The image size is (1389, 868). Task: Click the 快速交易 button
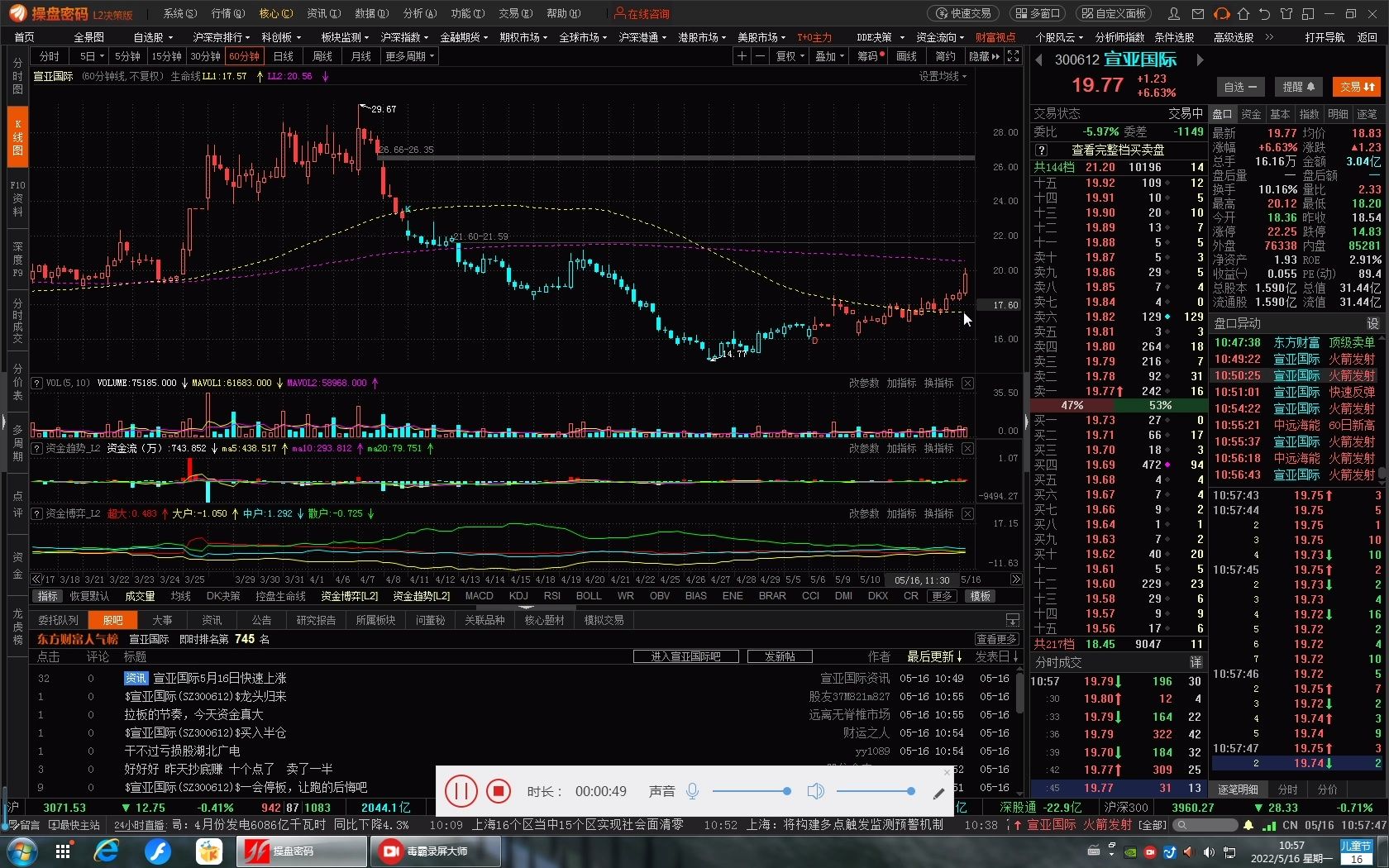(x=963, y=13)
